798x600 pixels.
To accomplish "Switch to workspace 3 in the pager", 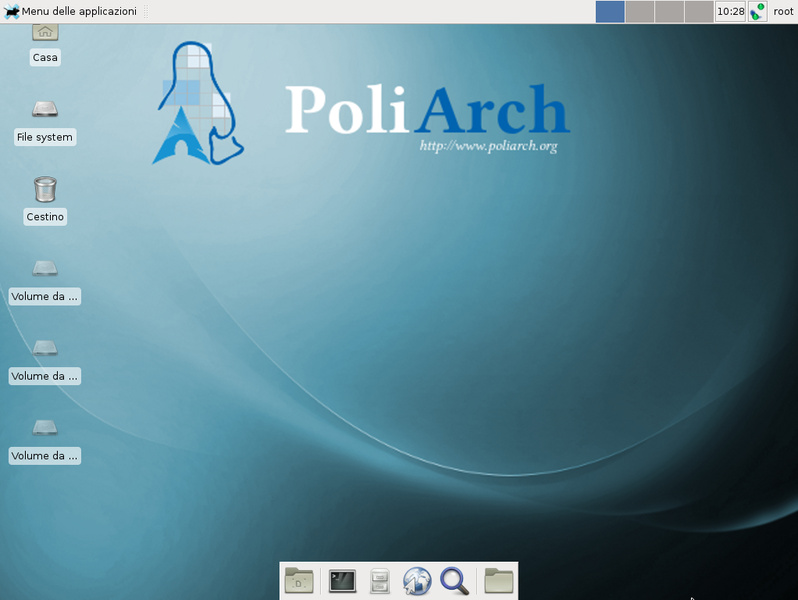I will tap(669, 11).
